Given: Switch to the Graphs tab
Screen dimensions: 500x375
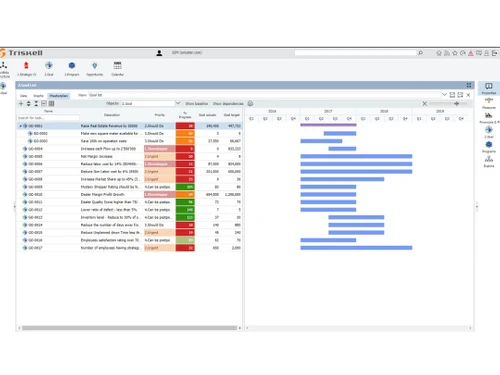Looking at the screenshot, I should [x=38, y=96].
